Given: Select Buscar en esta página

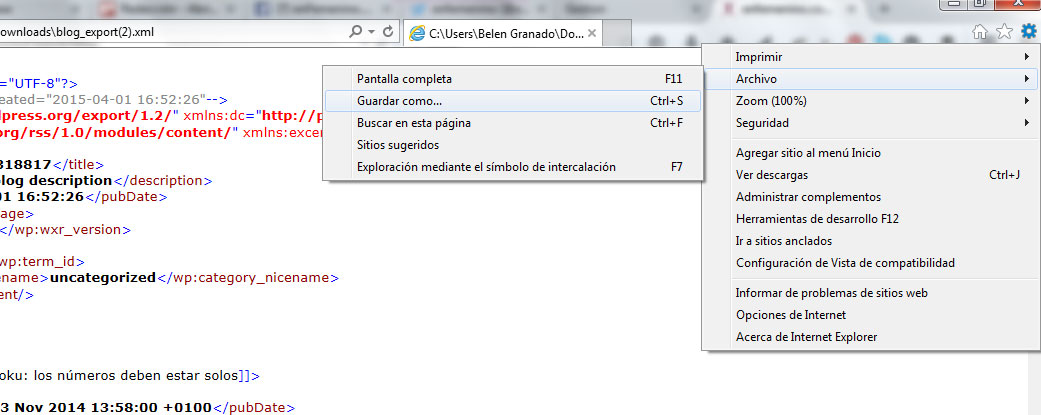Looking at the screenshot, I should click(x=414, y=123).
